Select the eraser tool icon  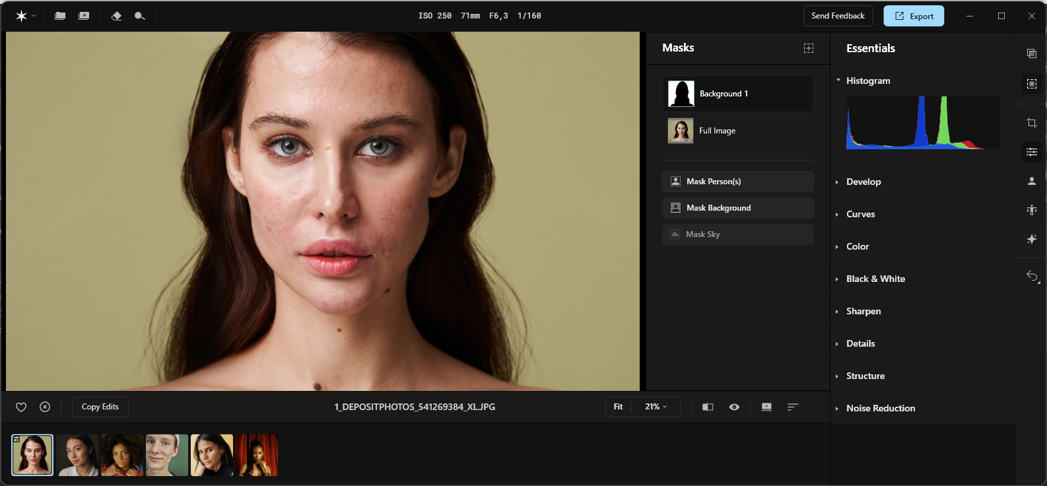pos(116,16)
